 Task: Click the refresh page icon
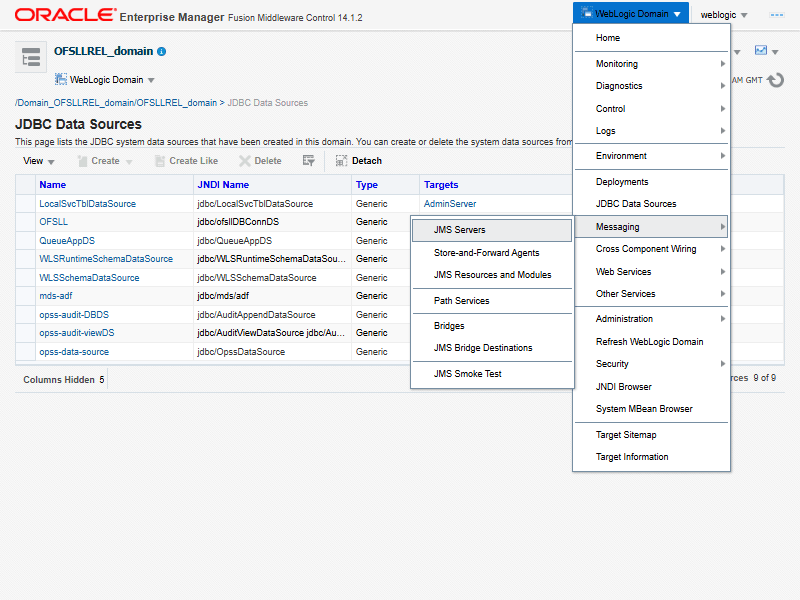tap(776, 80)
